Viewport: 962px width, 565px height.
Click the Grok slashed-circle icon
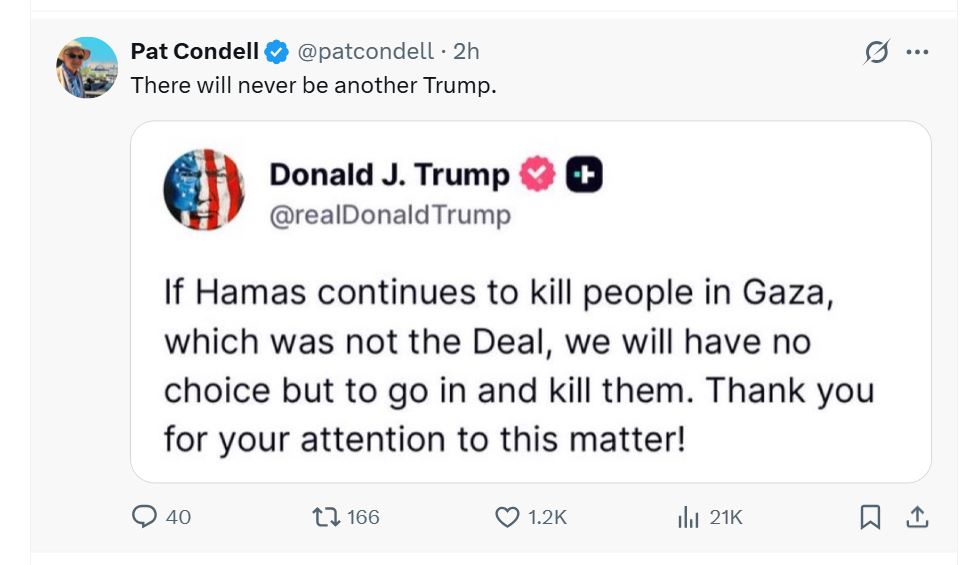(x=876, y=53)
